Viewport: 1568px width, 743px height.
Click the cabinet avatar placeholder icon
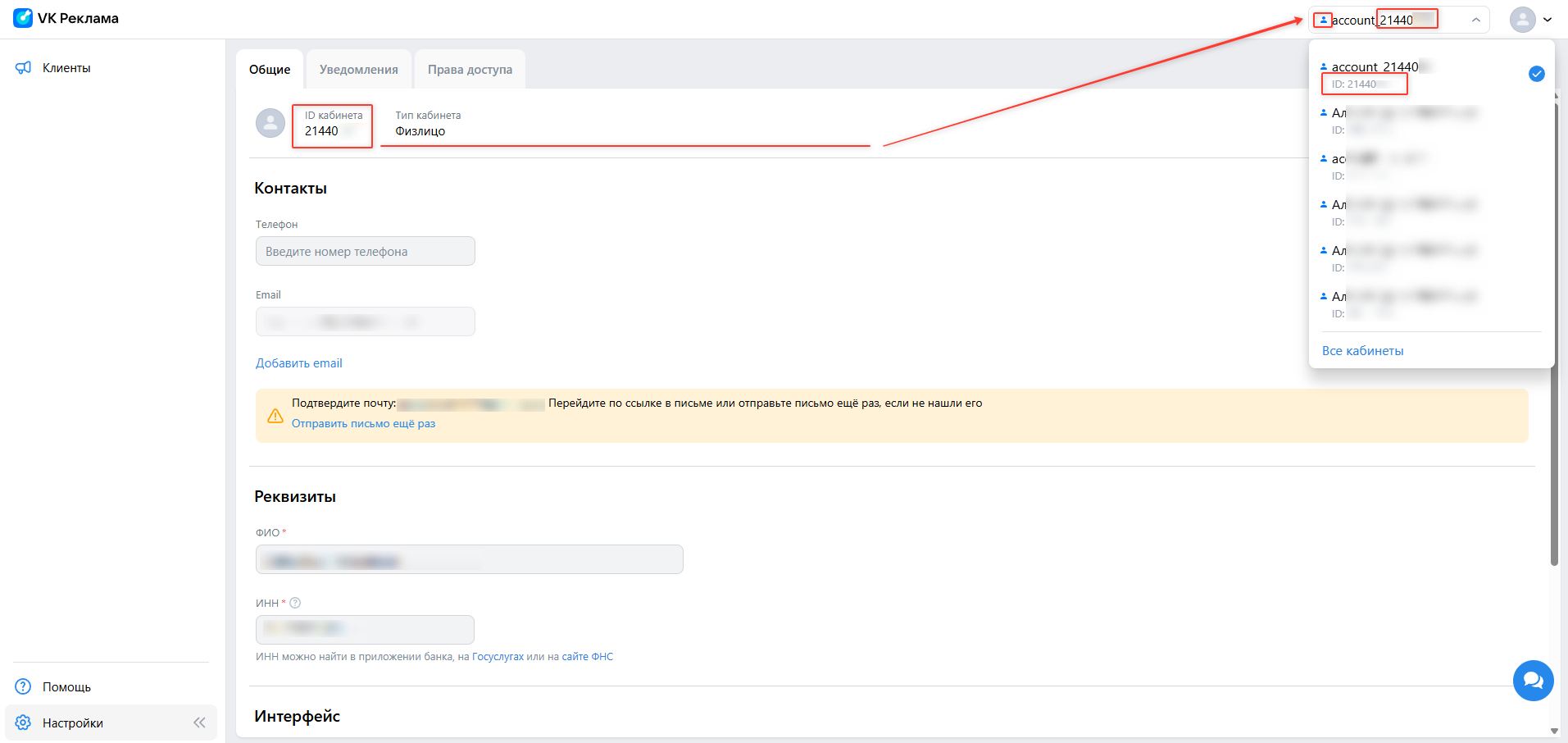pyautogui.click(x=270, y=123)
